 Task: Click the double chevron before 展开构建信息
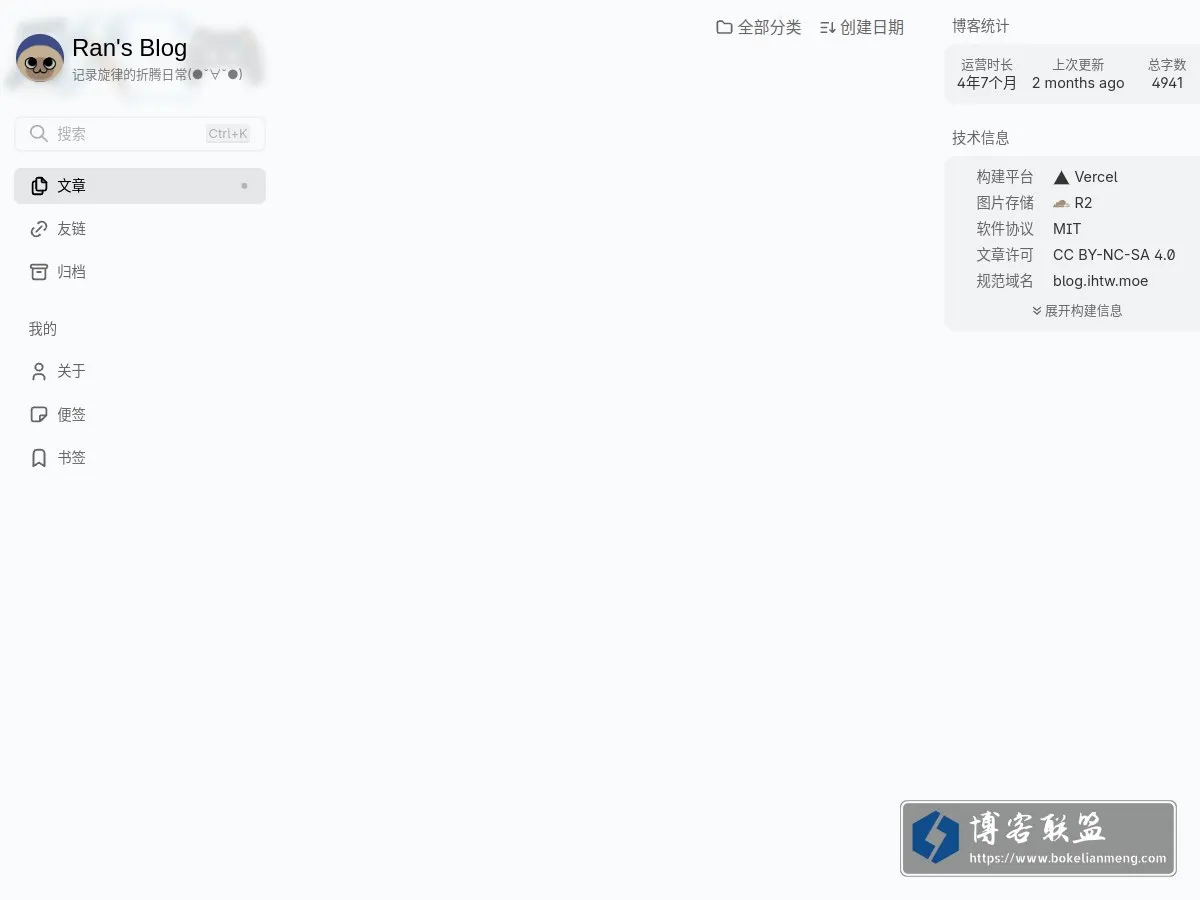coord(1037,311)
